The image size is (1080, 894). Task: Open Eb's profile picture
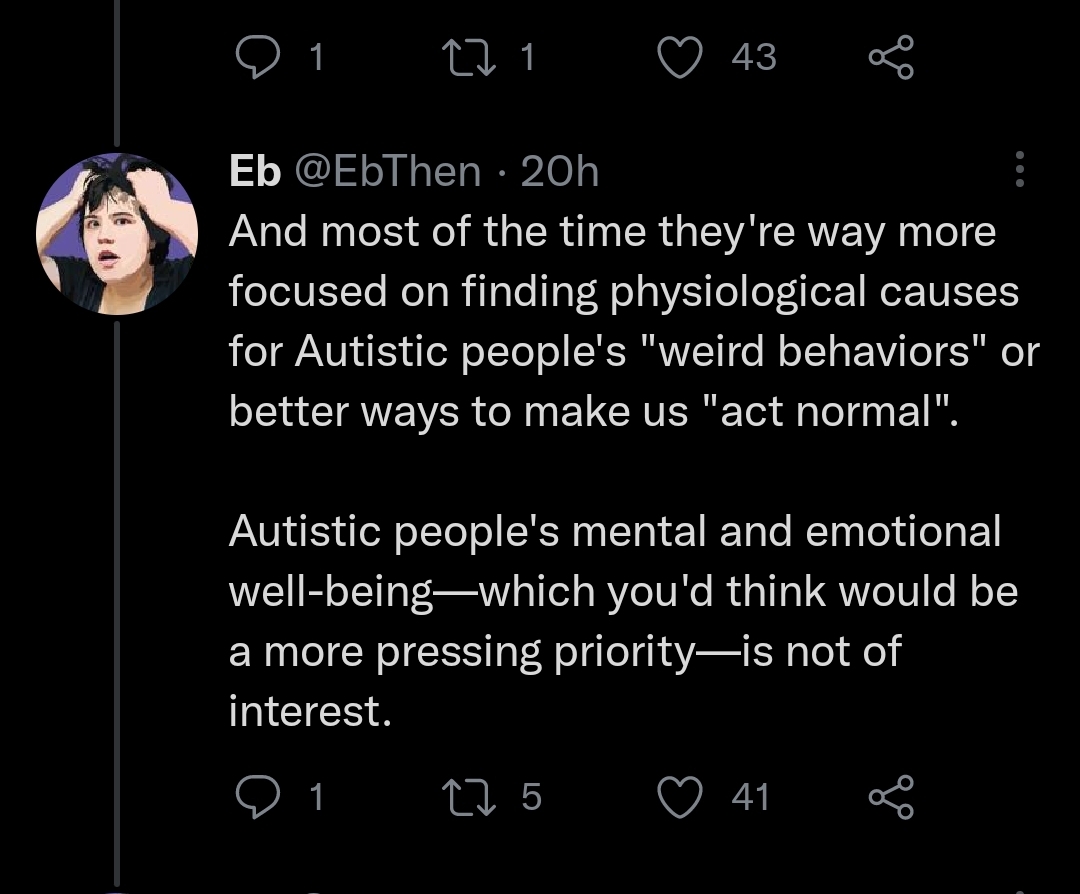click(x=117, y=234)
